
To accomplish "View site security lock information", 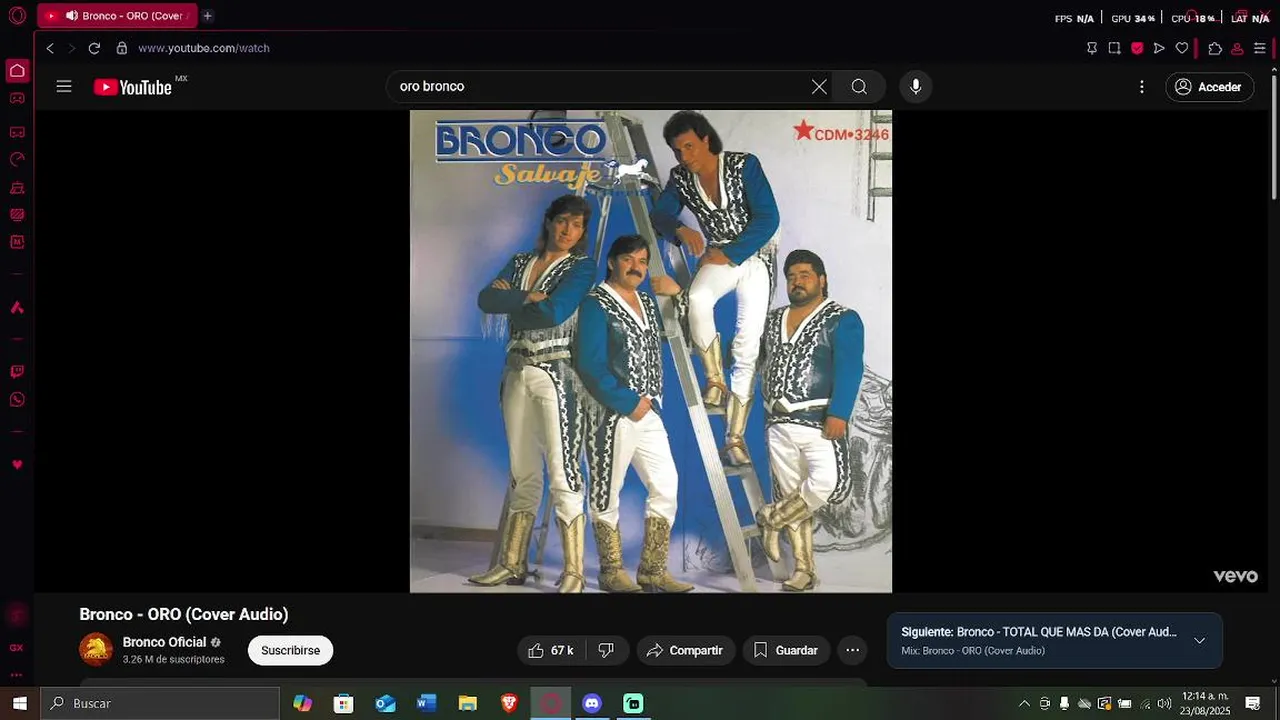I will [122, 48].
